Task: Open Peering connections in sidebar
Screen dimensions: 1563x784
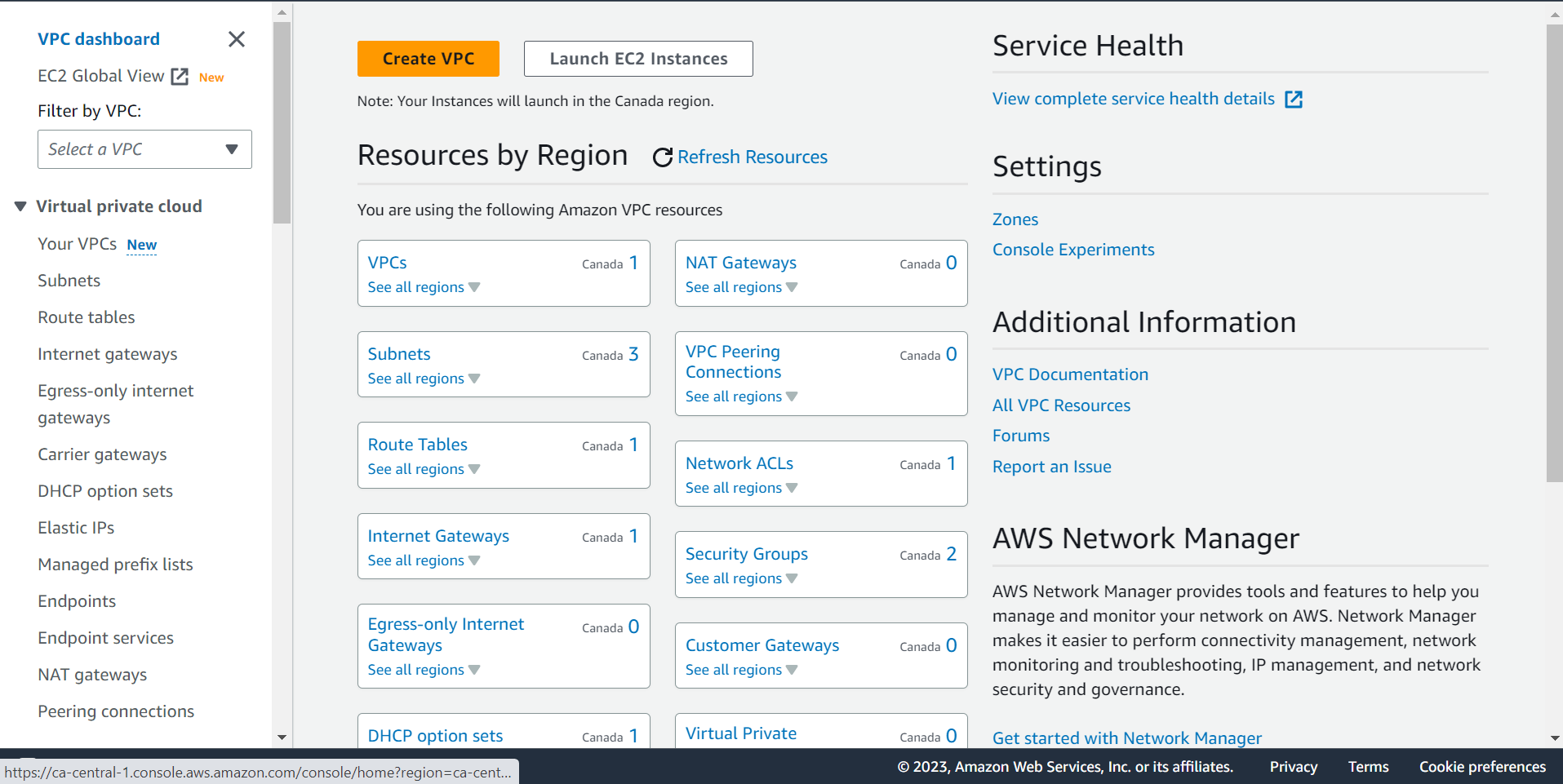Action: click(116, 711)
